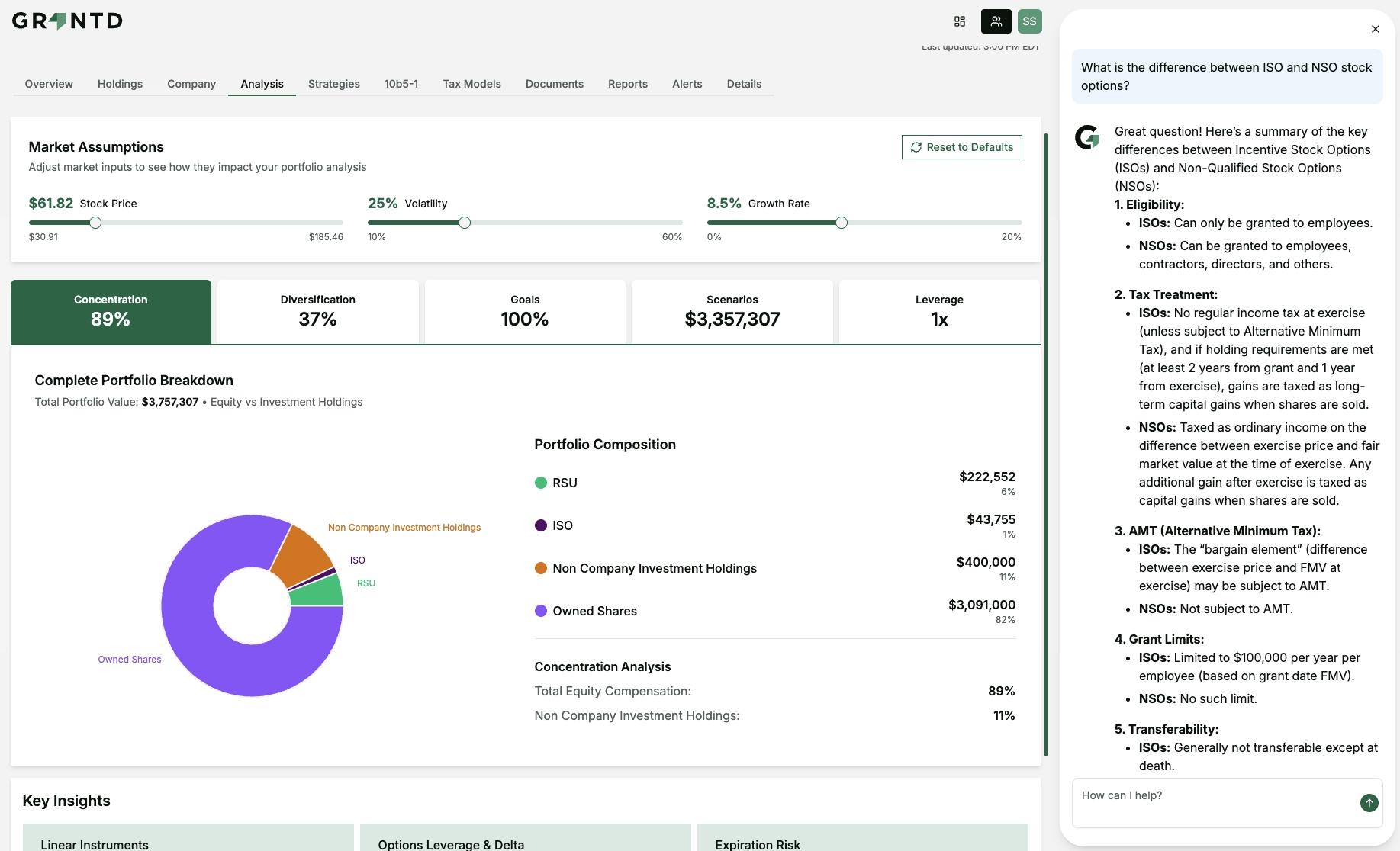Close the chat assistant panel with the X
The width and height of the screenshot is (1400, 851).
point(1376,29)
